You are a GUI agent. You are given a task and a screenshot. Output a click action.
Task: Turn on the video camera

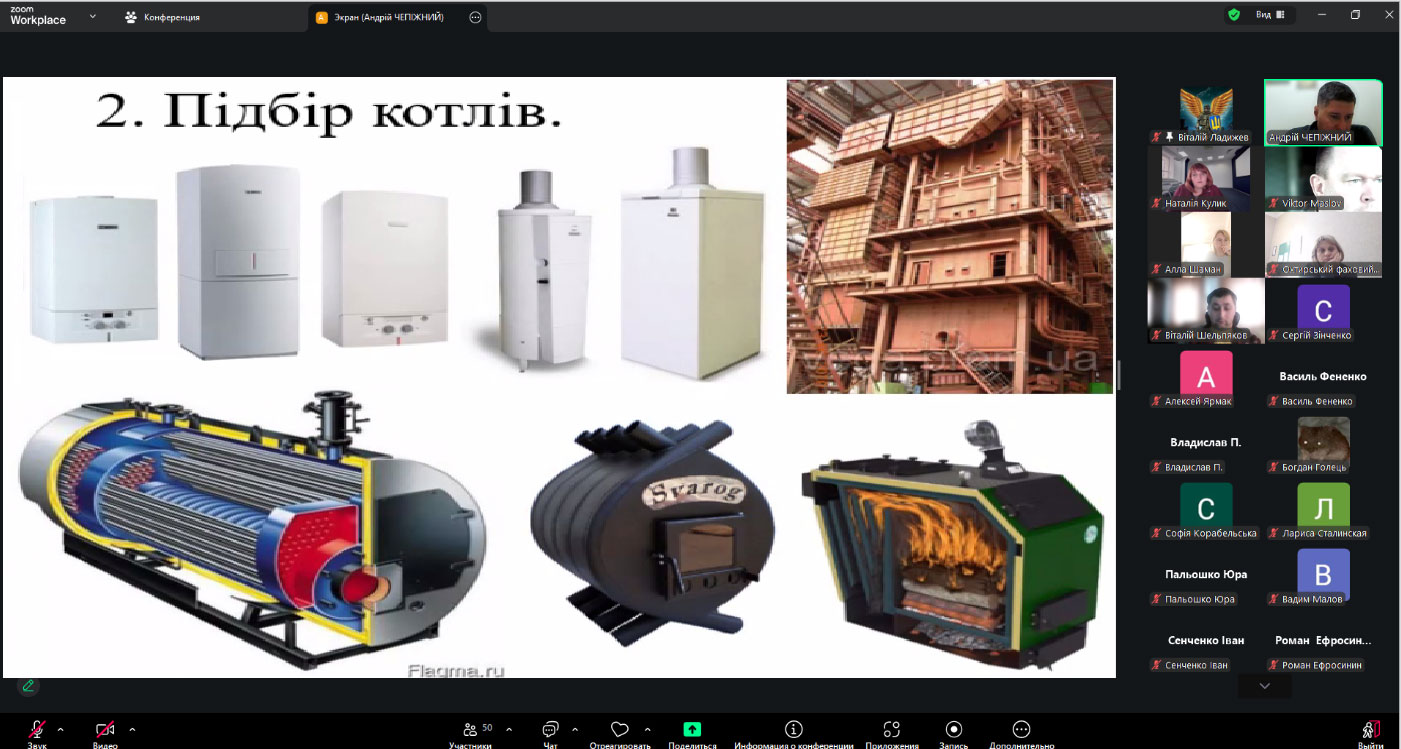coord(105,729)
